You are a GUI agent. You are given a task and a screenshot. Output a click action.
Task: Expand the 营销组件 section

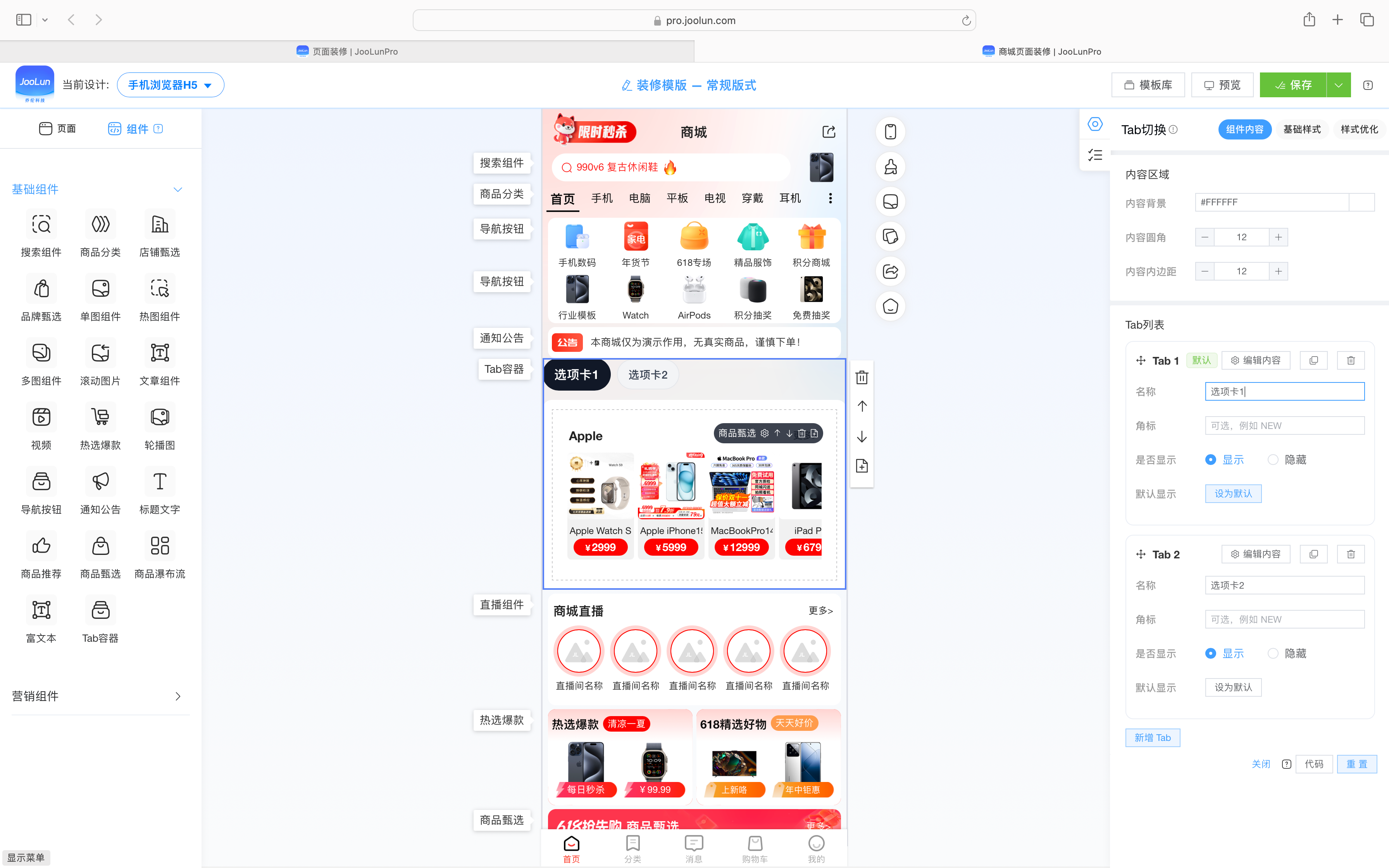coord(178,696)
